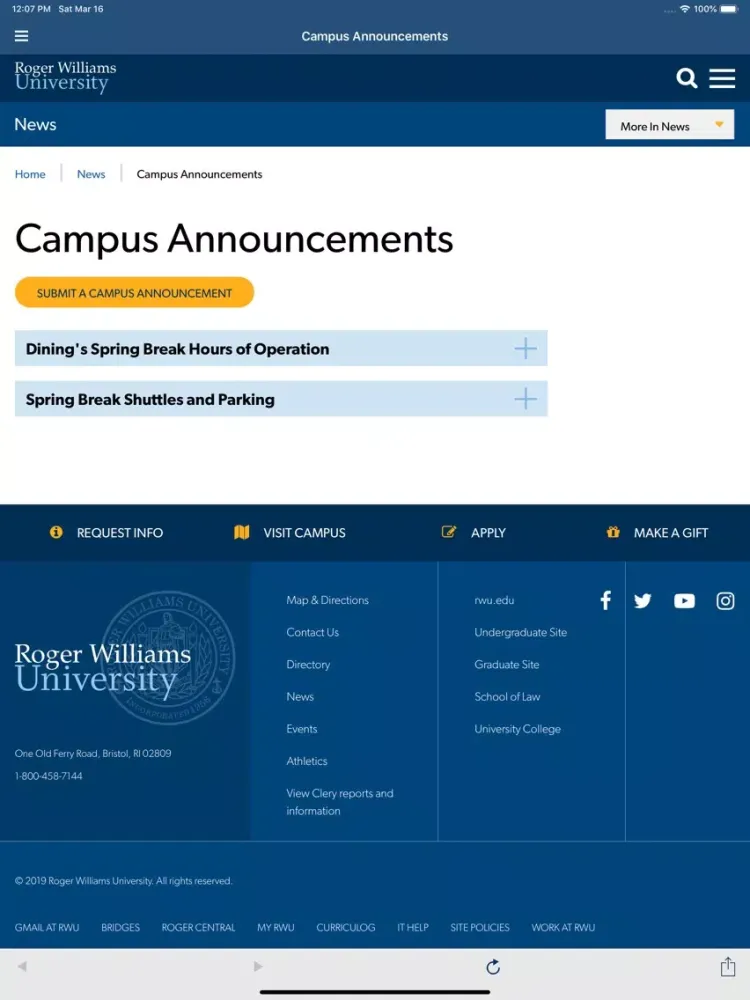The image size is (750, 1000).
Task: Open School of Law link
Action: pos(507,696)
